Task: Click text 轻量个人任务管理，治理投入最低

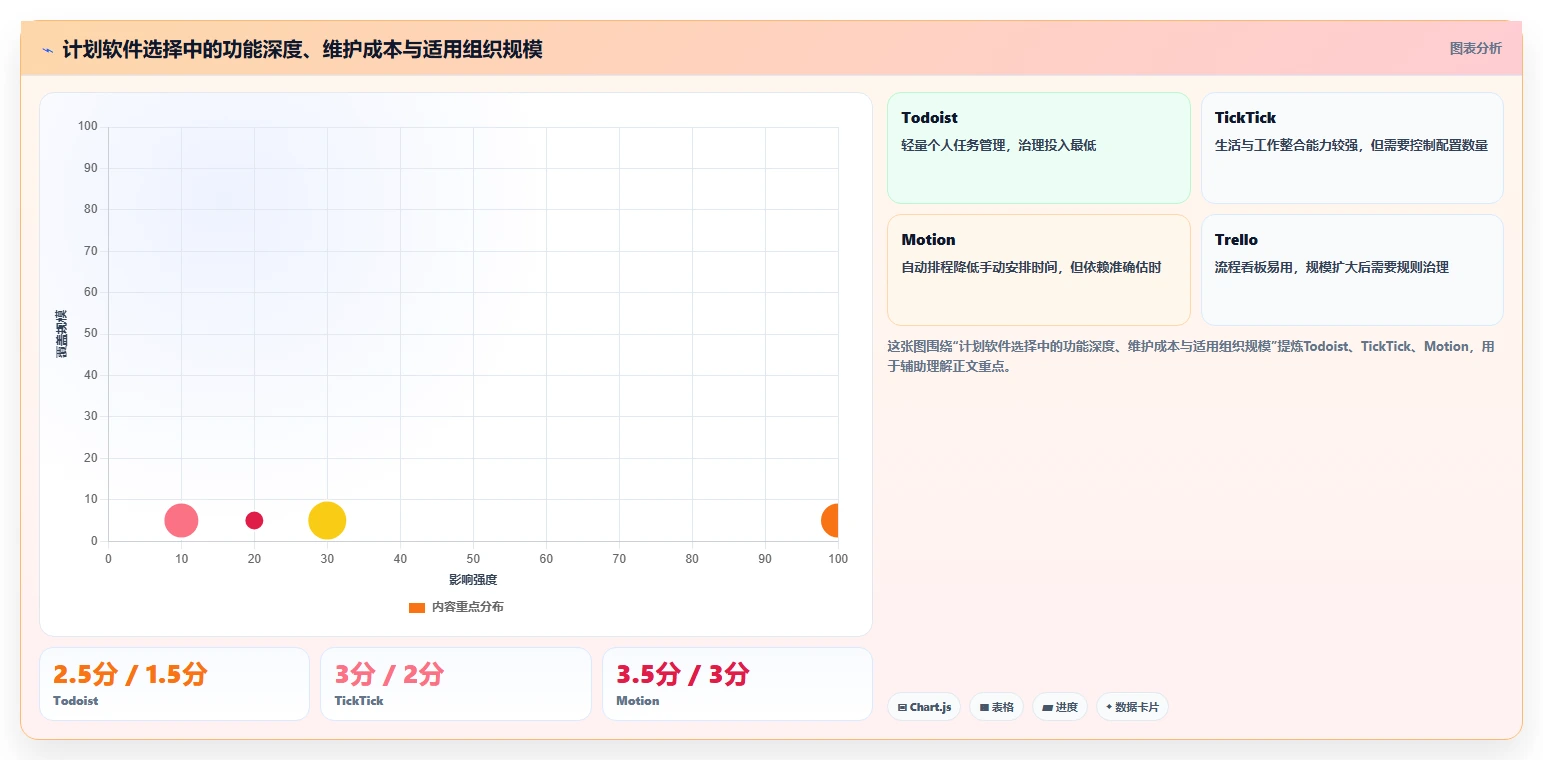Action: 999,145
